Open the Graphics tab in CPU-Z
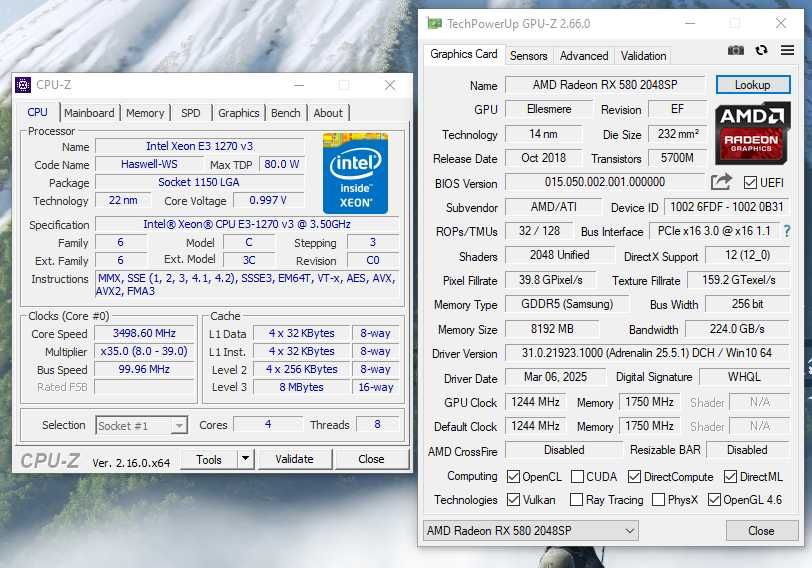The width and height of the screenshot is (812, 568). 238,113
